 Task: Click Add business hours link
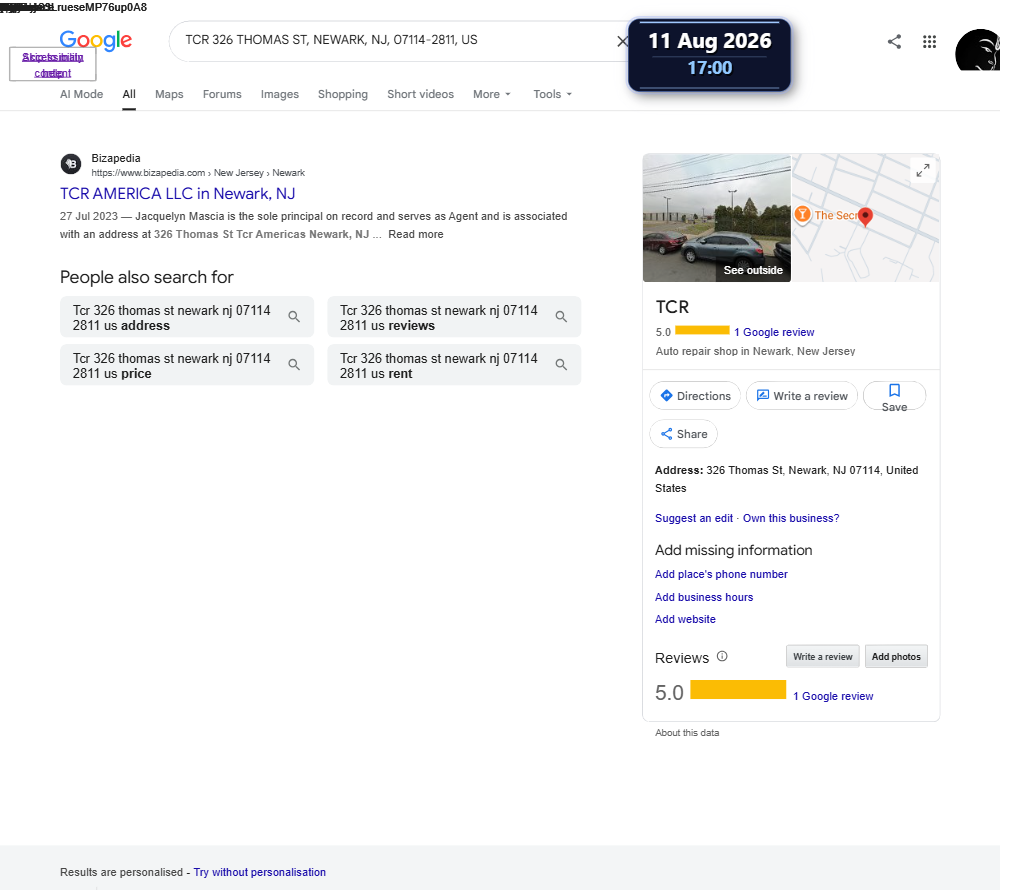click(703, 597)
